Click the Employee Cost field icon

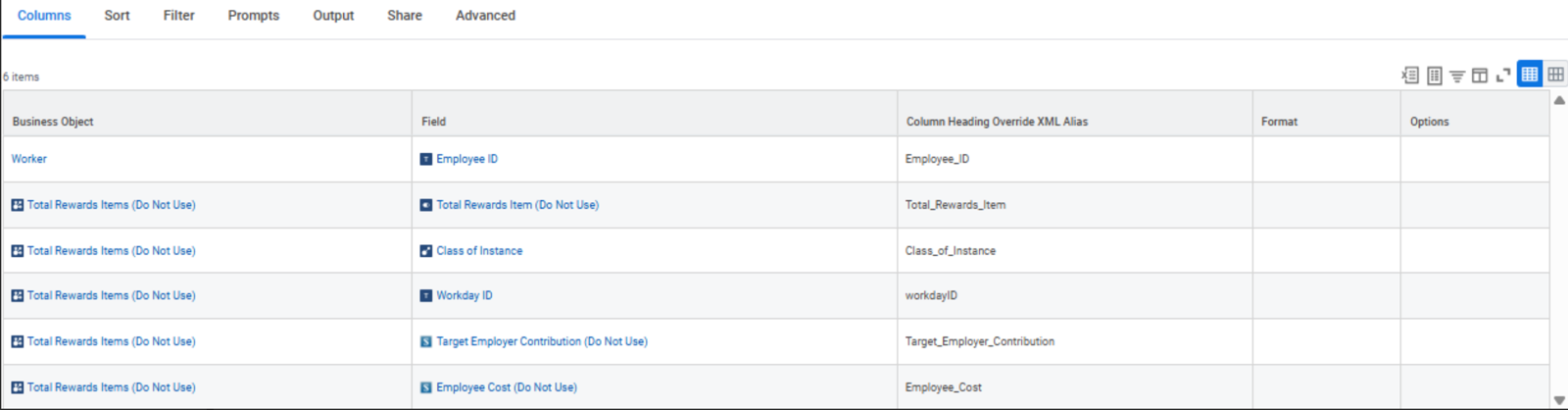pos(426,387)
